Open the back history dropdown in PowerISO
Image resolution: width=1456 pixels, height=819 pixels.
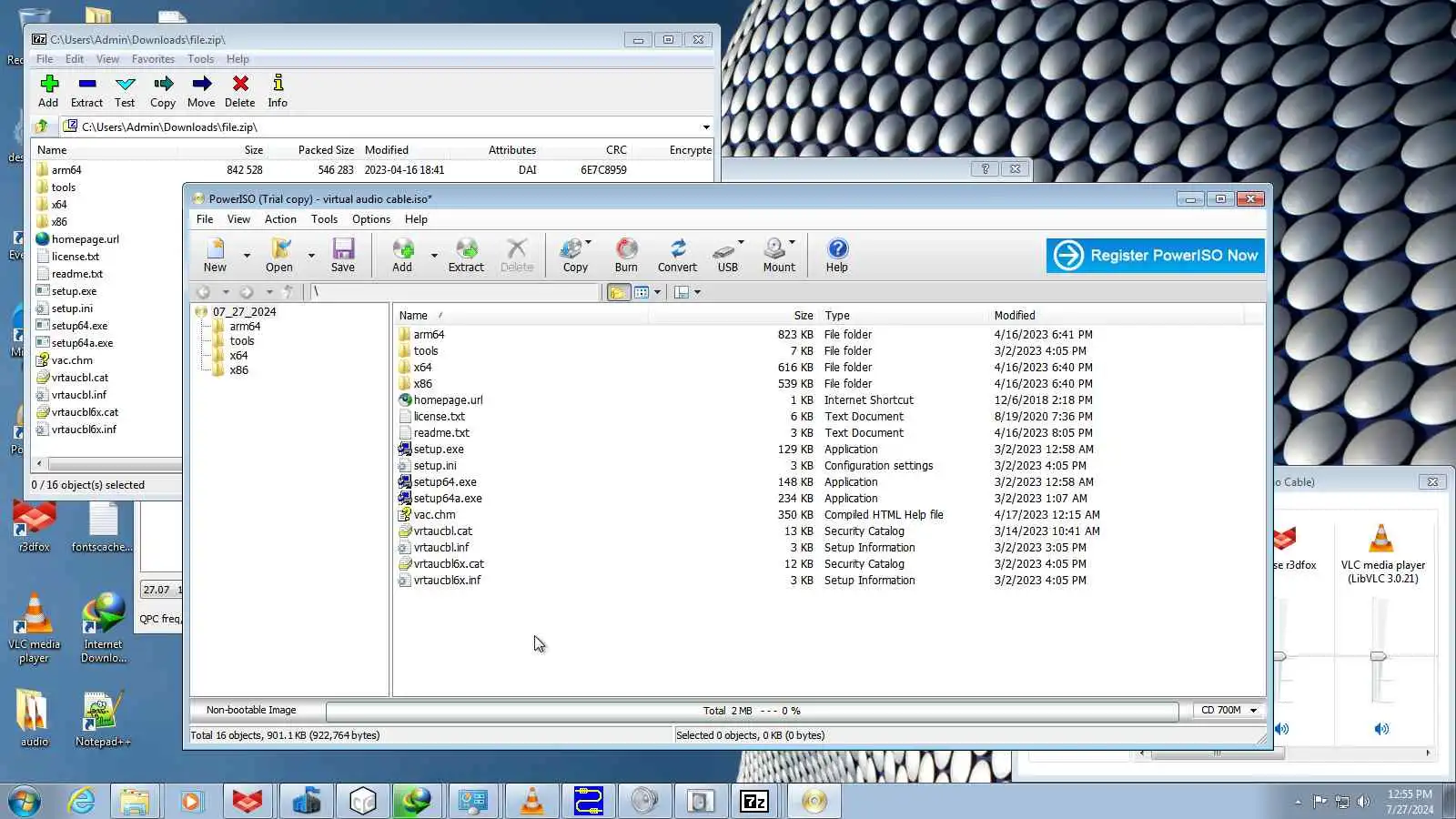pyautogui.click(x=226, y=292)
